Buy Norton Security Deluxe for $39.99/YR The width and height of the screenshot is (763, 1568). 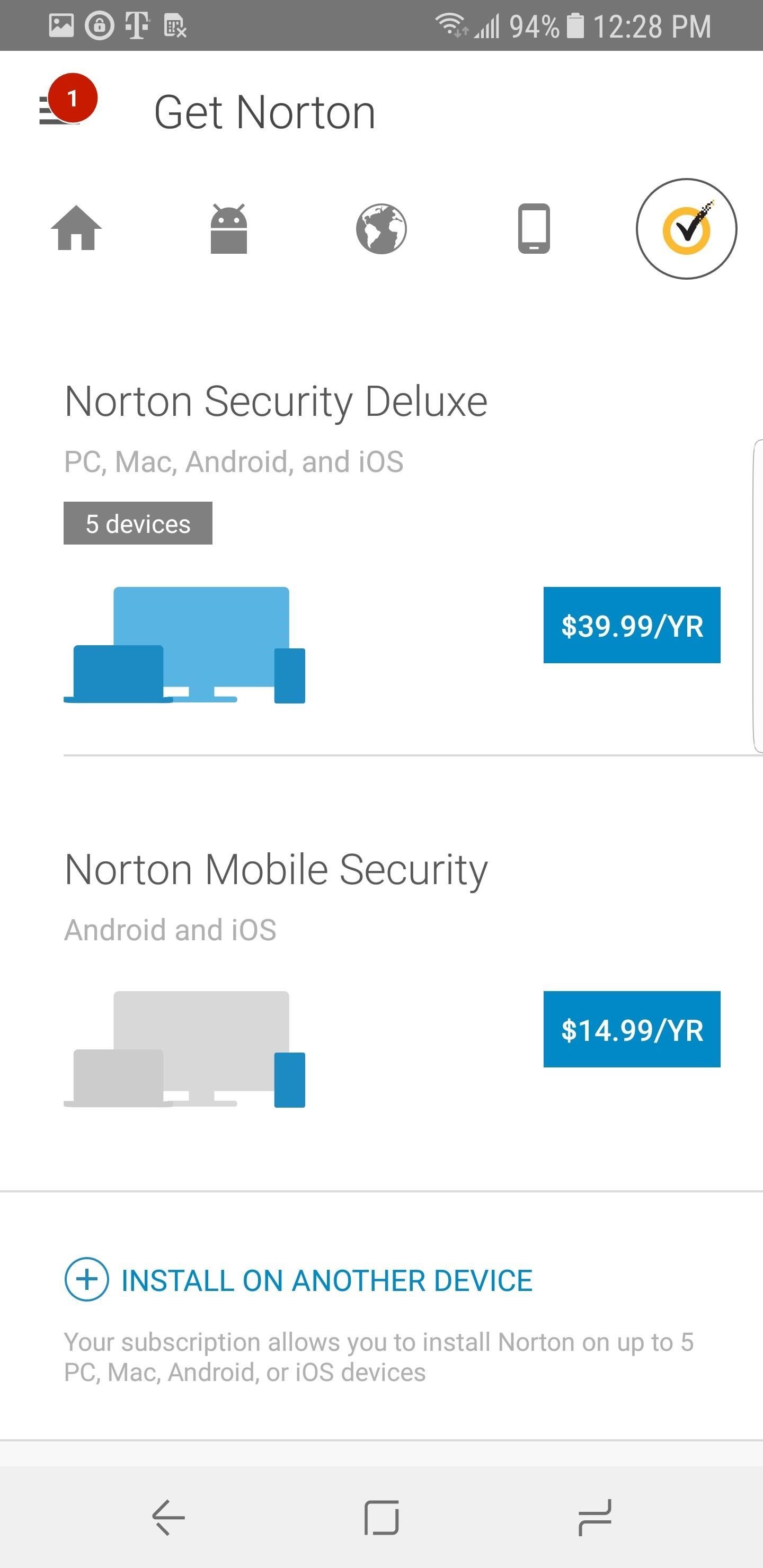(632, 625)
